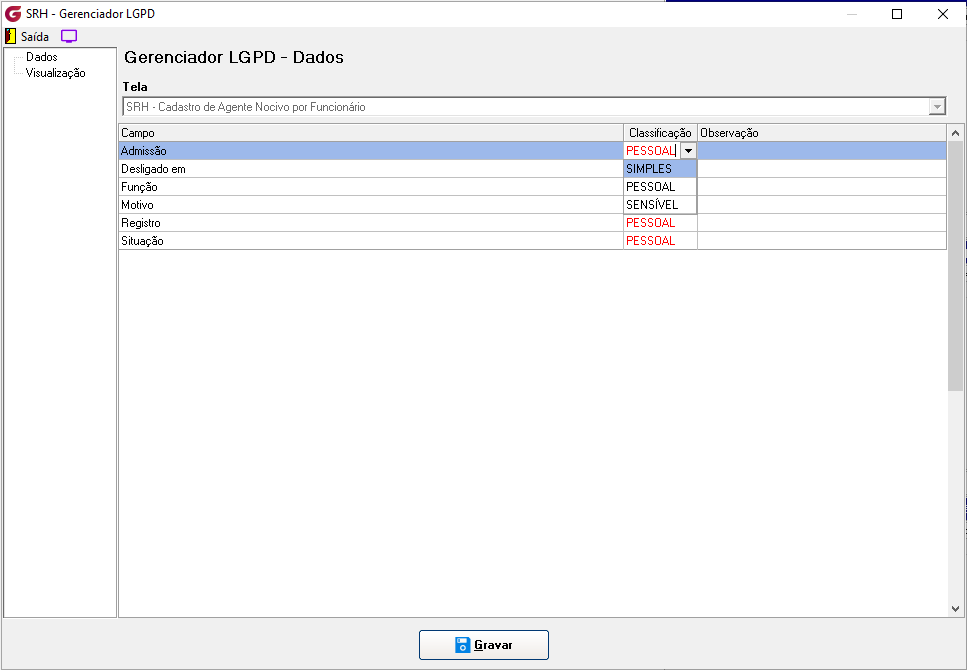Save changes with the Gravar button
The height and width of the screenshot is (670, 967).
(484, 645)
